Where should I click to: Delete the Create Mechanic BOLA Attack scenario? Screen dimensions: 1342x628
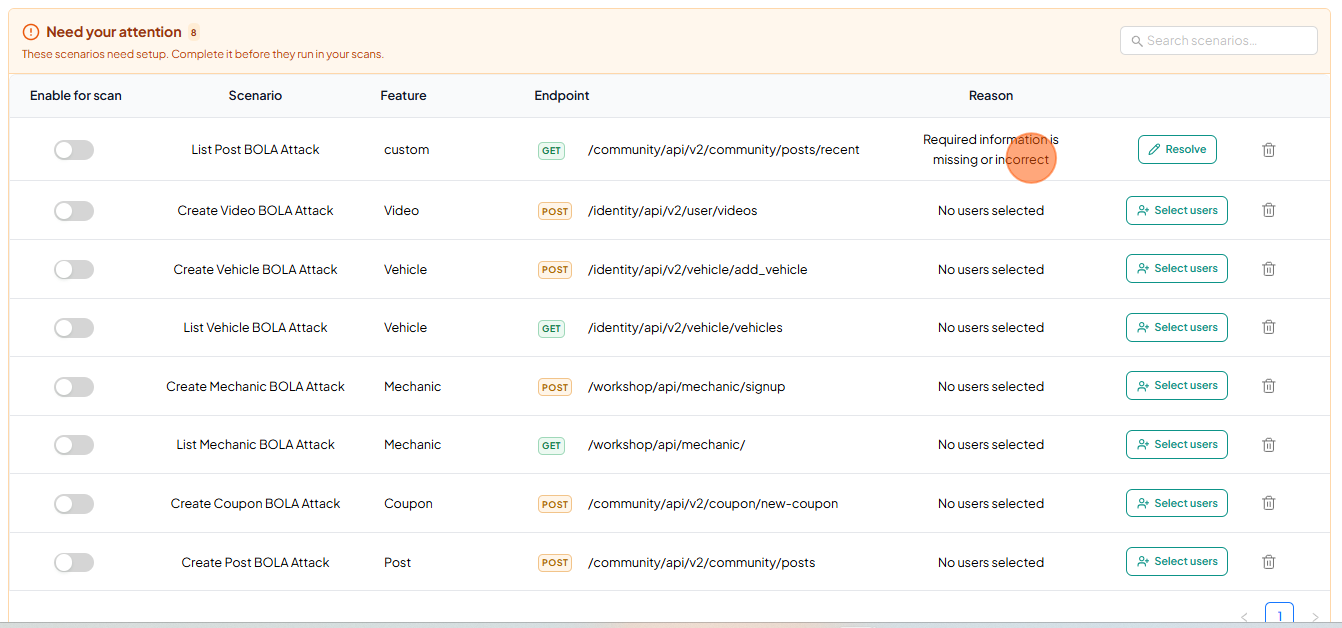(1268, 386)
